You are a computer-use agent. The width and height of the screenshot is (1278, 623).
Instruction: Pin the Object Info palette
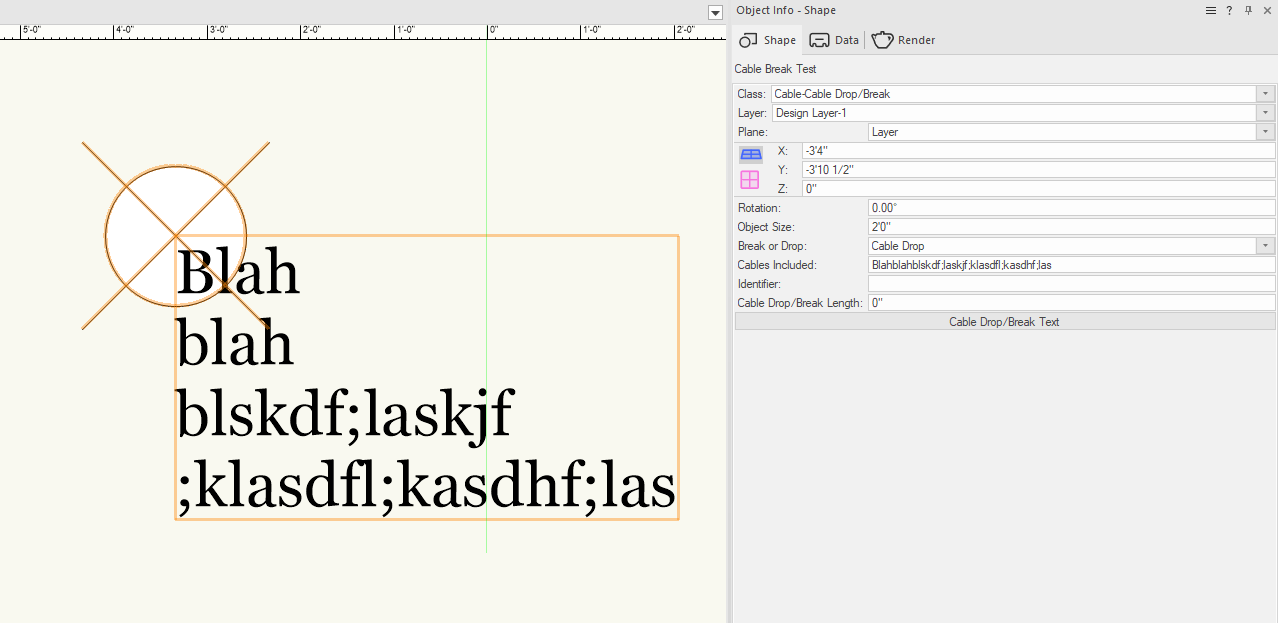1248,11
